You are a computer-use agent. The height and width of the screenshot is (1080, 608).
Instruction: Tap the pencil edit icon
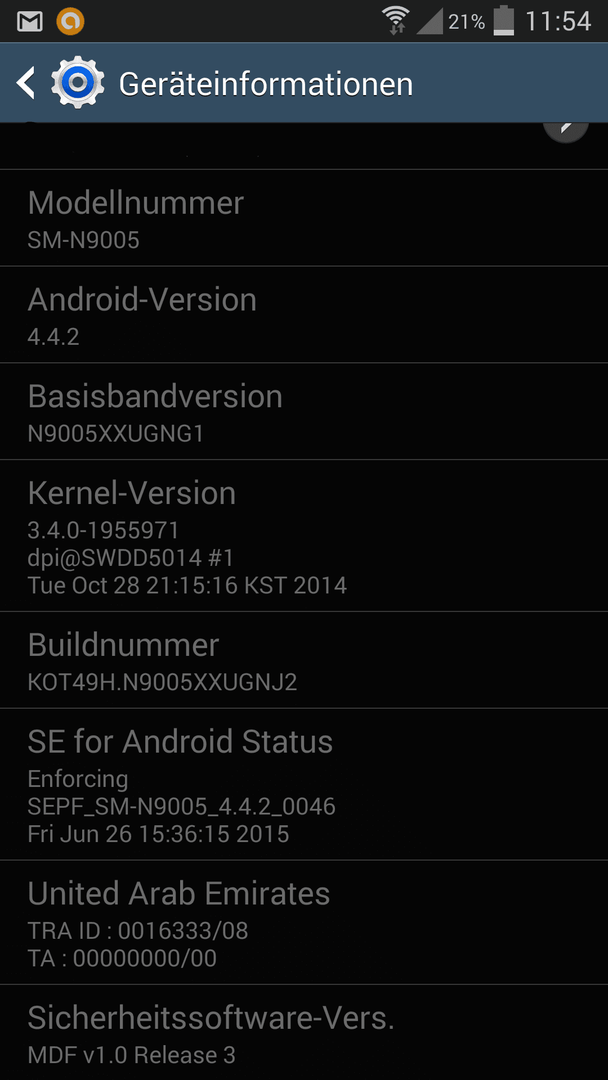pyautogui.click(x=565, y=129)
